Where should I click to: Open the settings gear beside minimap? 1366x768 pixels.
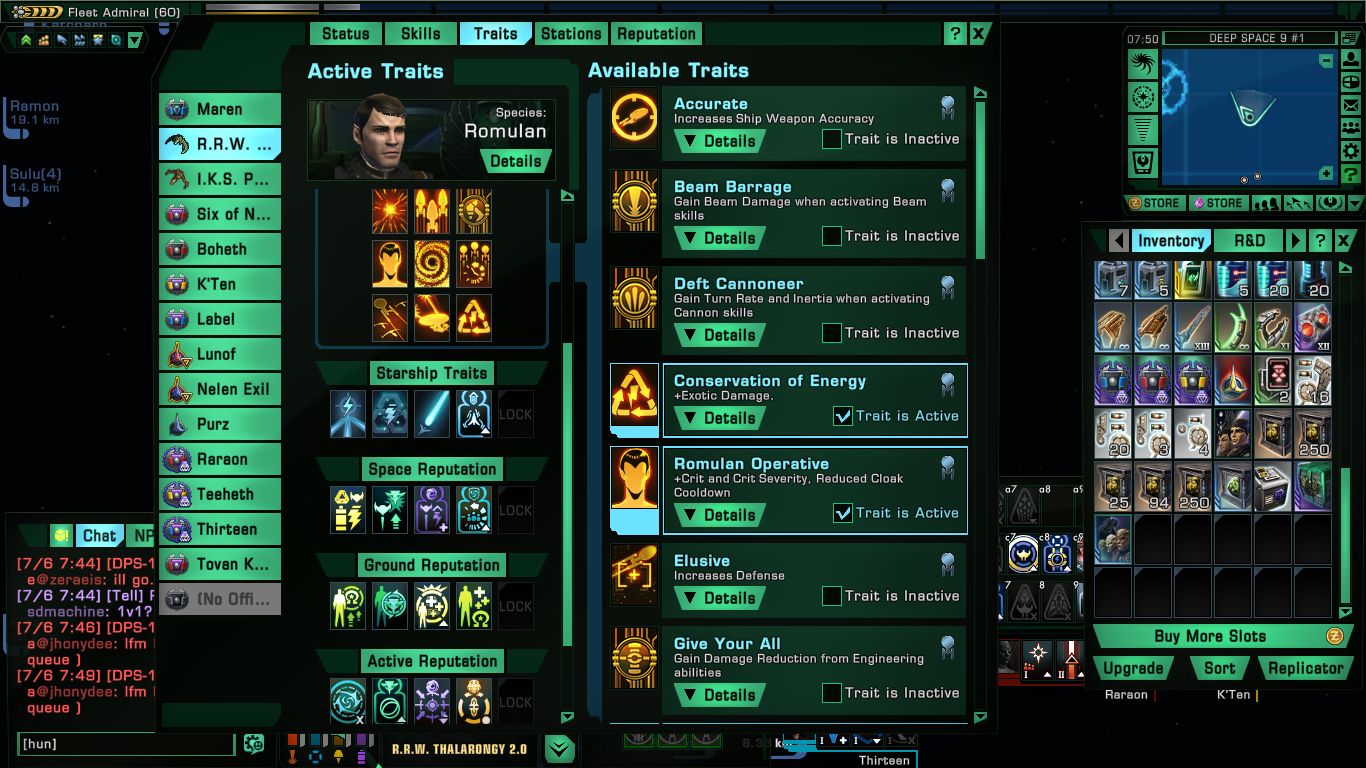1350,151
